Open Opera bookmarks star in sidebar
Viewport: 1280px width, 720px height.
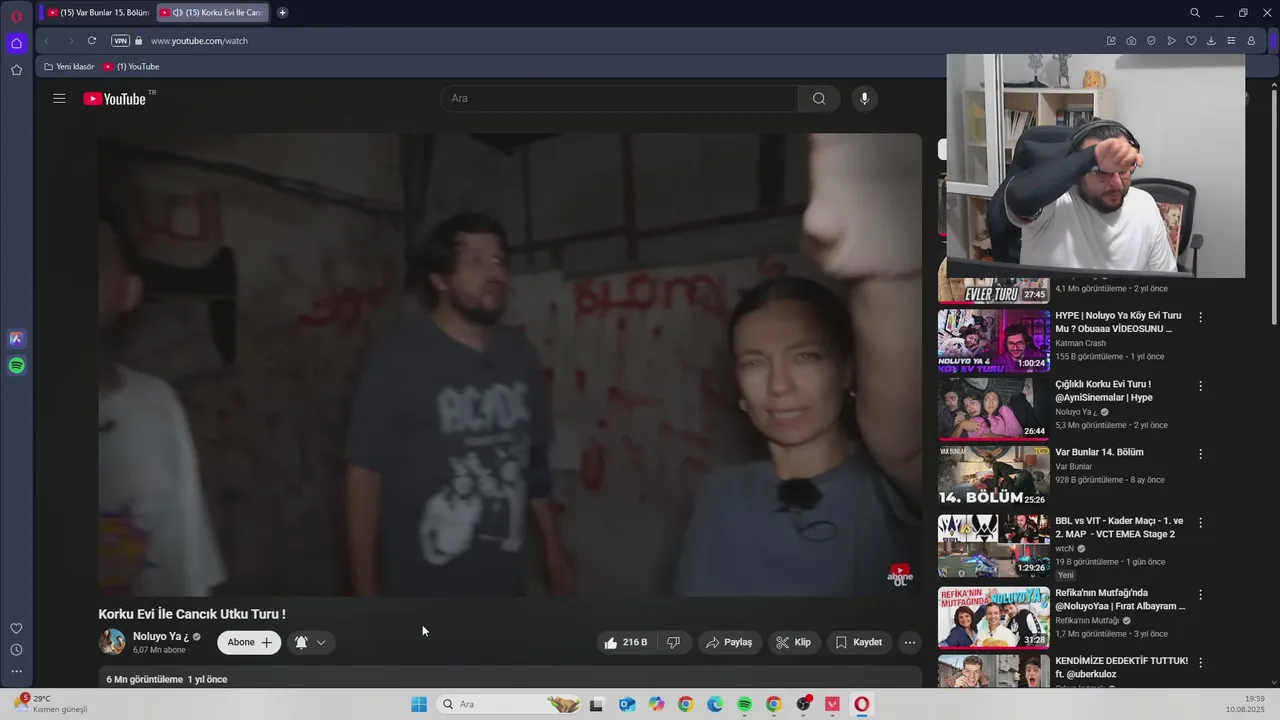[x=16, y=70]
